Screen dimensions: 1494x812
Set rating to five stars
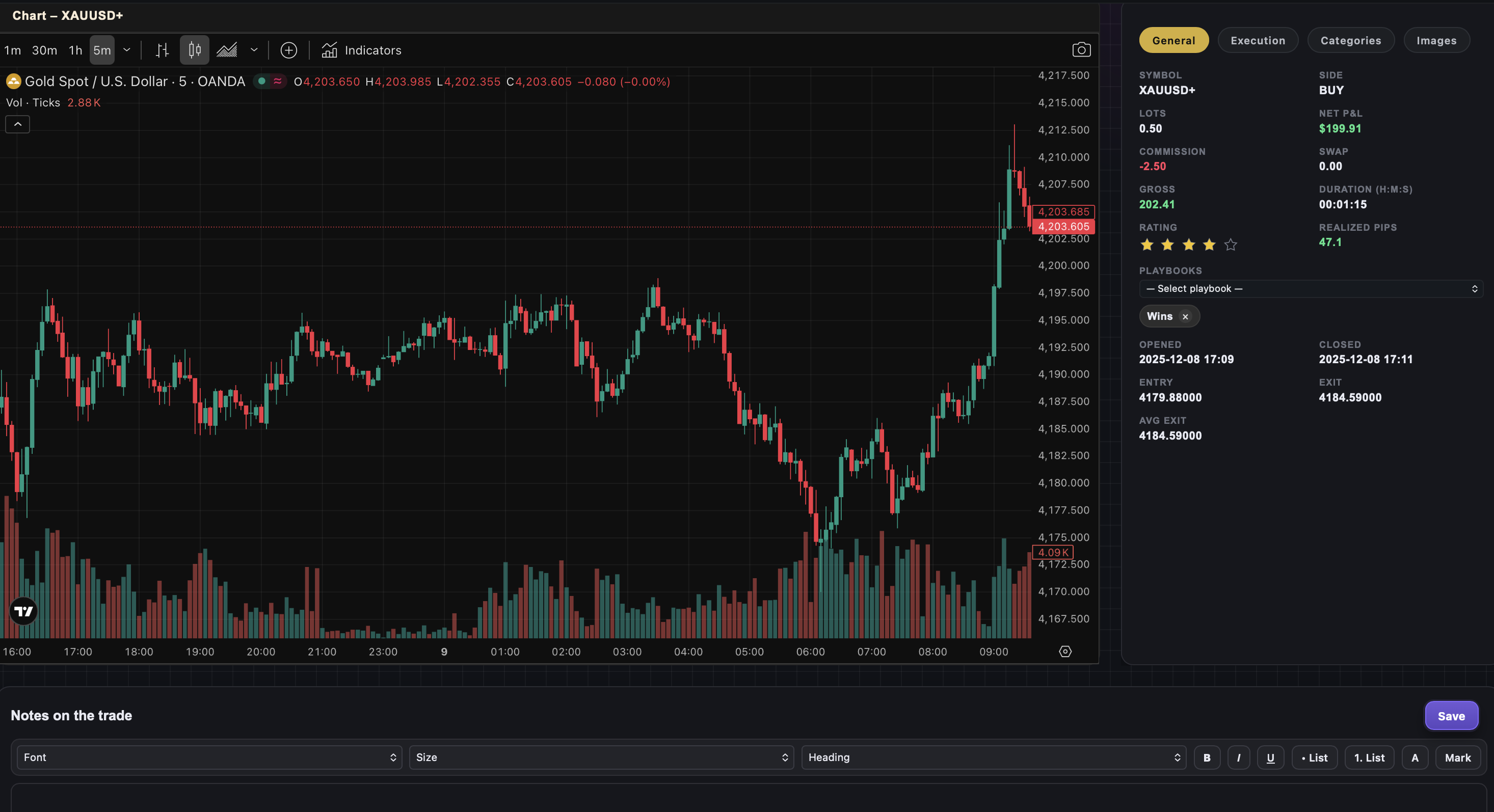pos(1230,245)
